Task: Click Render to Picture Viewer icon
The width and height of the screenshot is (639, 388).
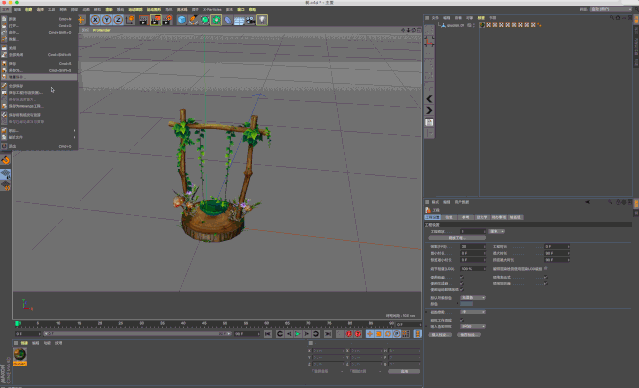Action: click(156, 20)
